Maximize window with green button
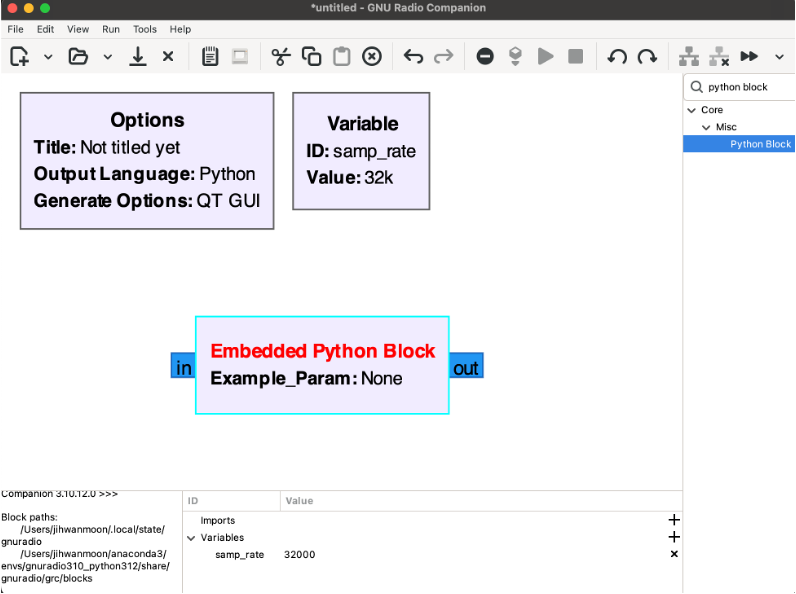The height and width of the screenshot is (594, 796). (45, 8)
